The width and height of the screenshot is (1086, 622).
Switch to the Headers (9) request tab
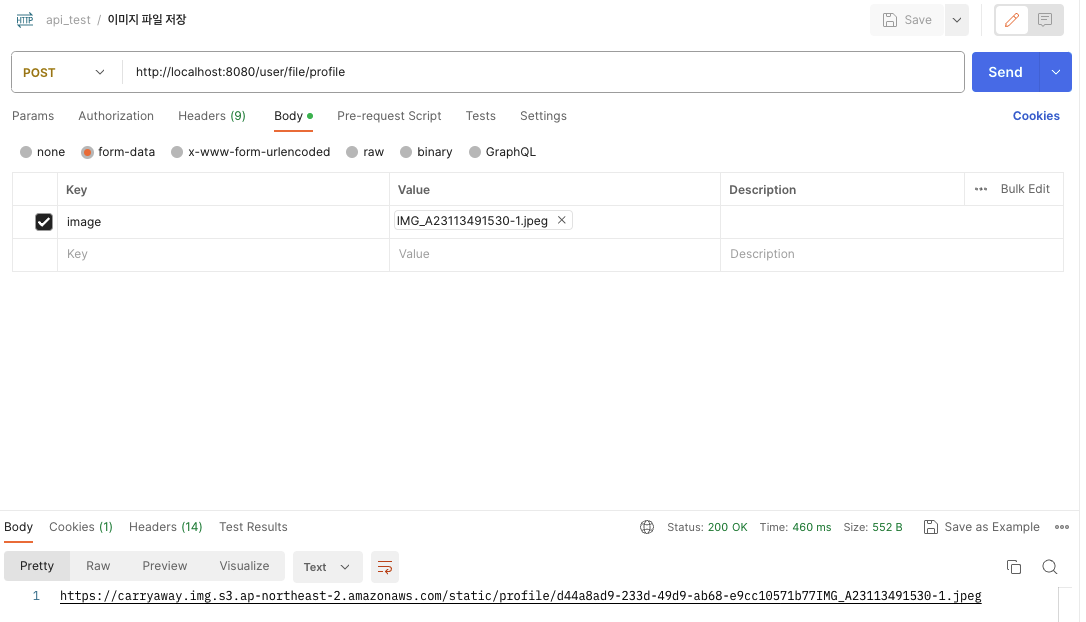[x=212, y=116]
